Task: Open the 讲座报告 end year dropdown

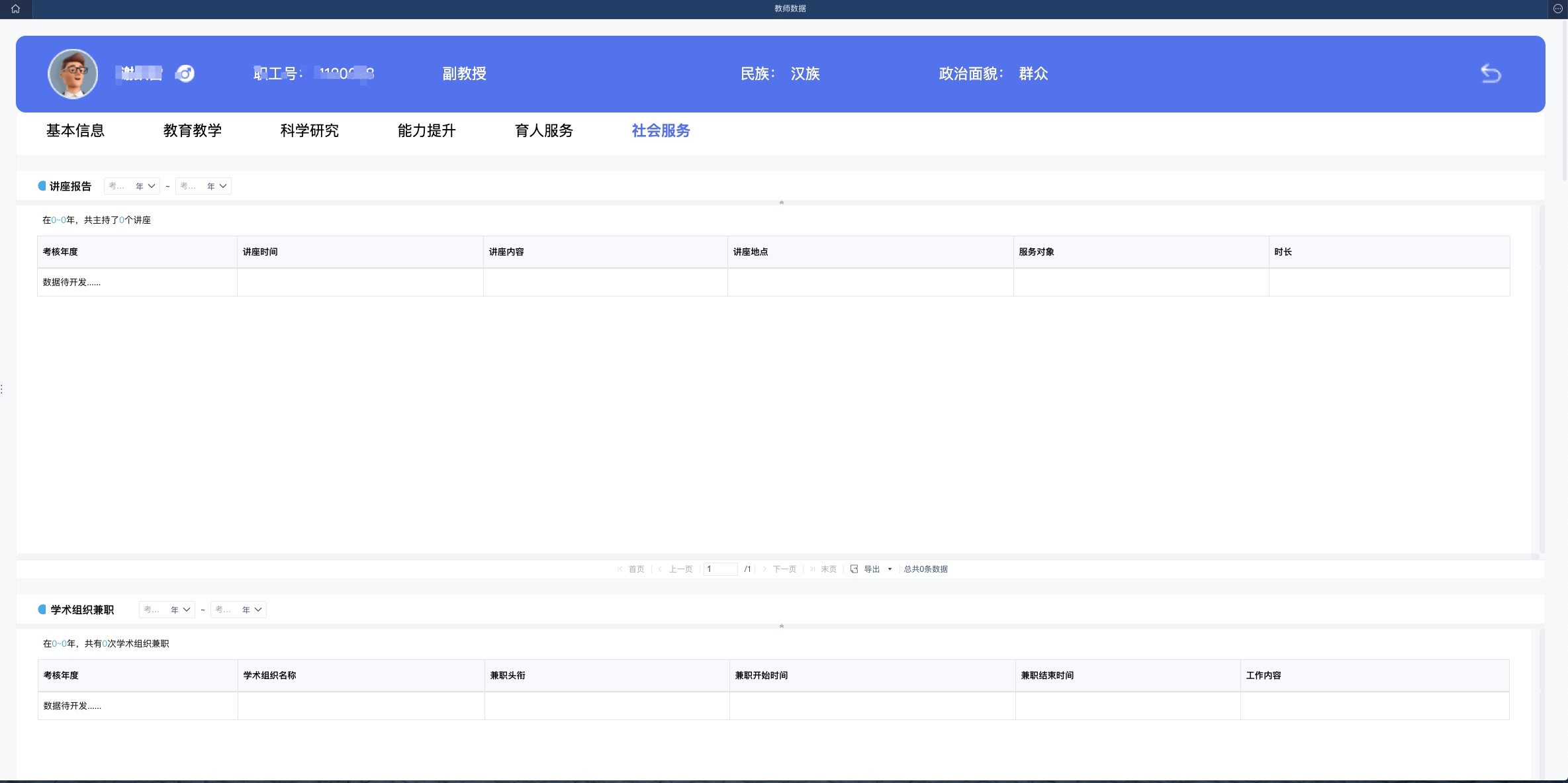Action: pos(203,186)
